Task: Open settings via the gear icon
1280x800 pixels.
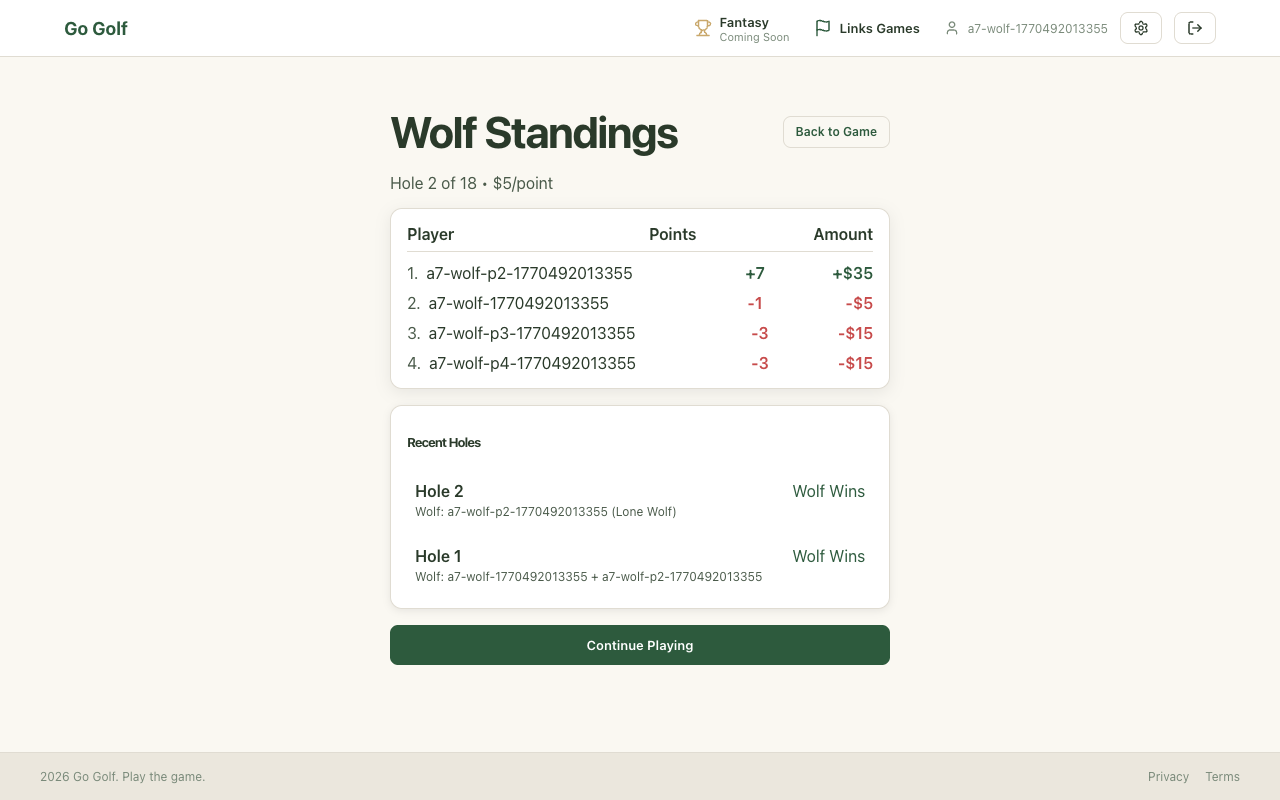Action: point(1141,28)
